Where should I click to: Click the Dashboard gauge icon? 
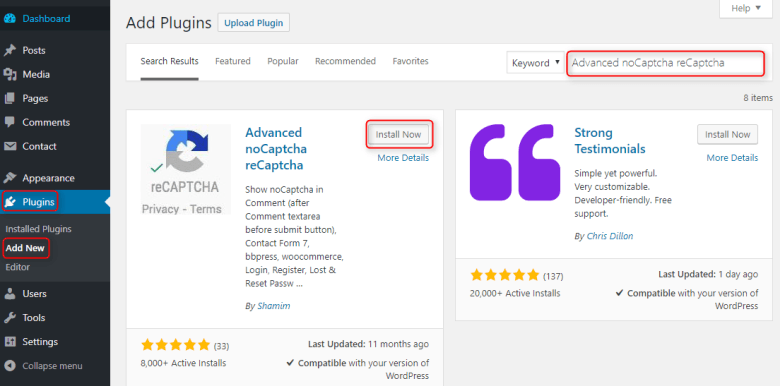coord(9,19)
